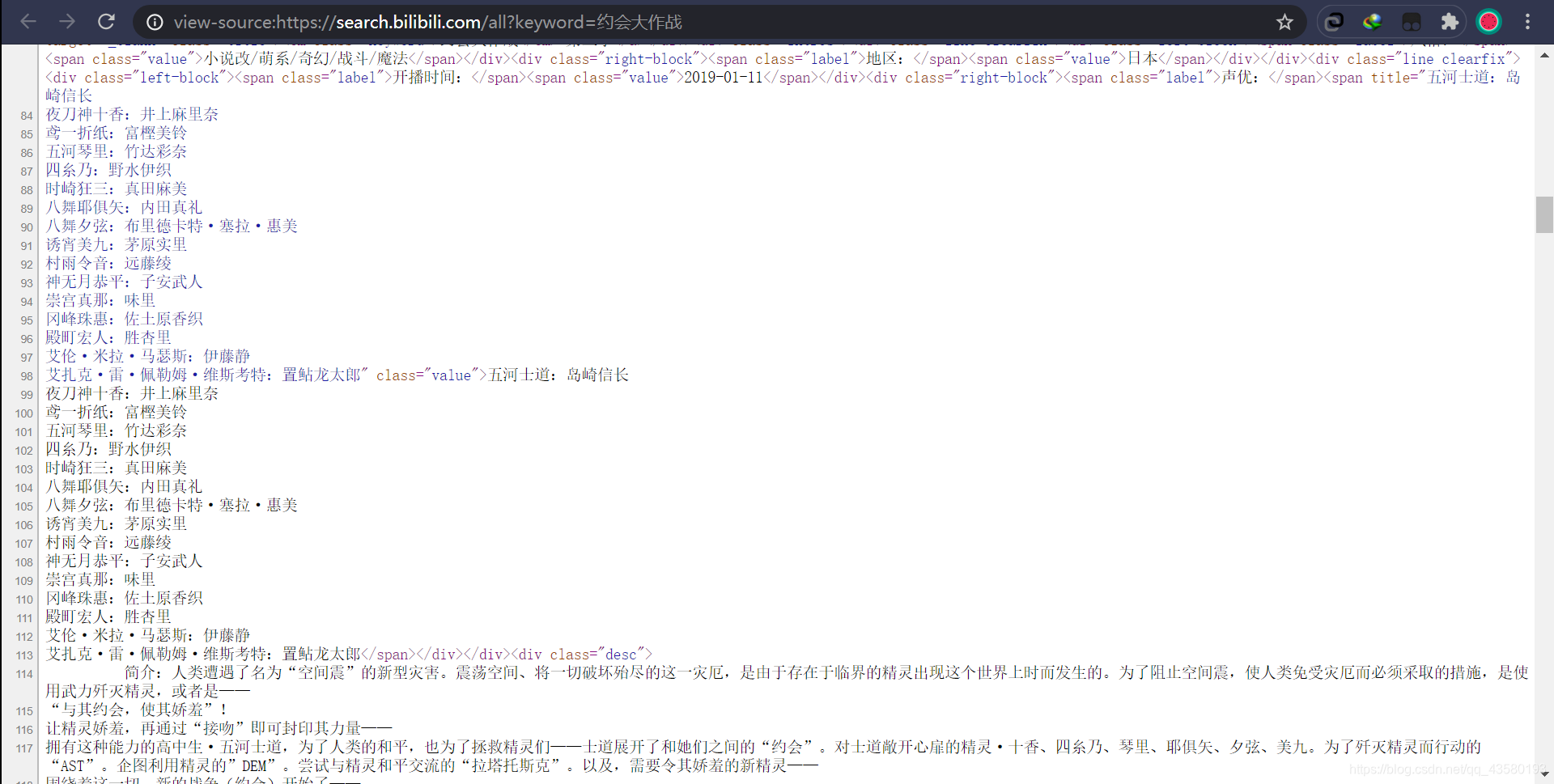The height and width of the screenshot is (784, 1554).
Task: Click the browser forward arrow
Action: 67,22
